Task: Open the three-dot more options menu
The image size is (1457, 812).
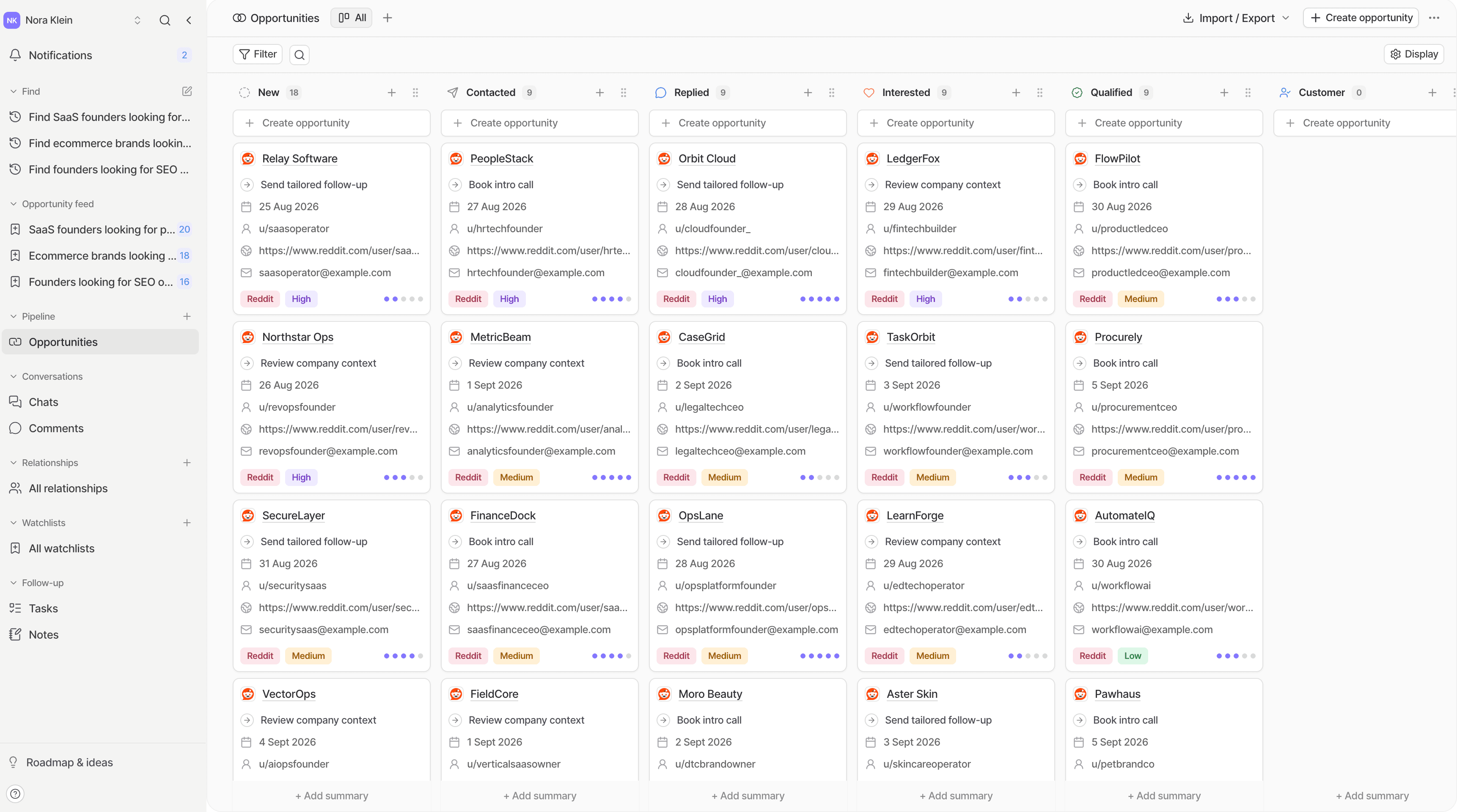Action: coord(1434,18)
